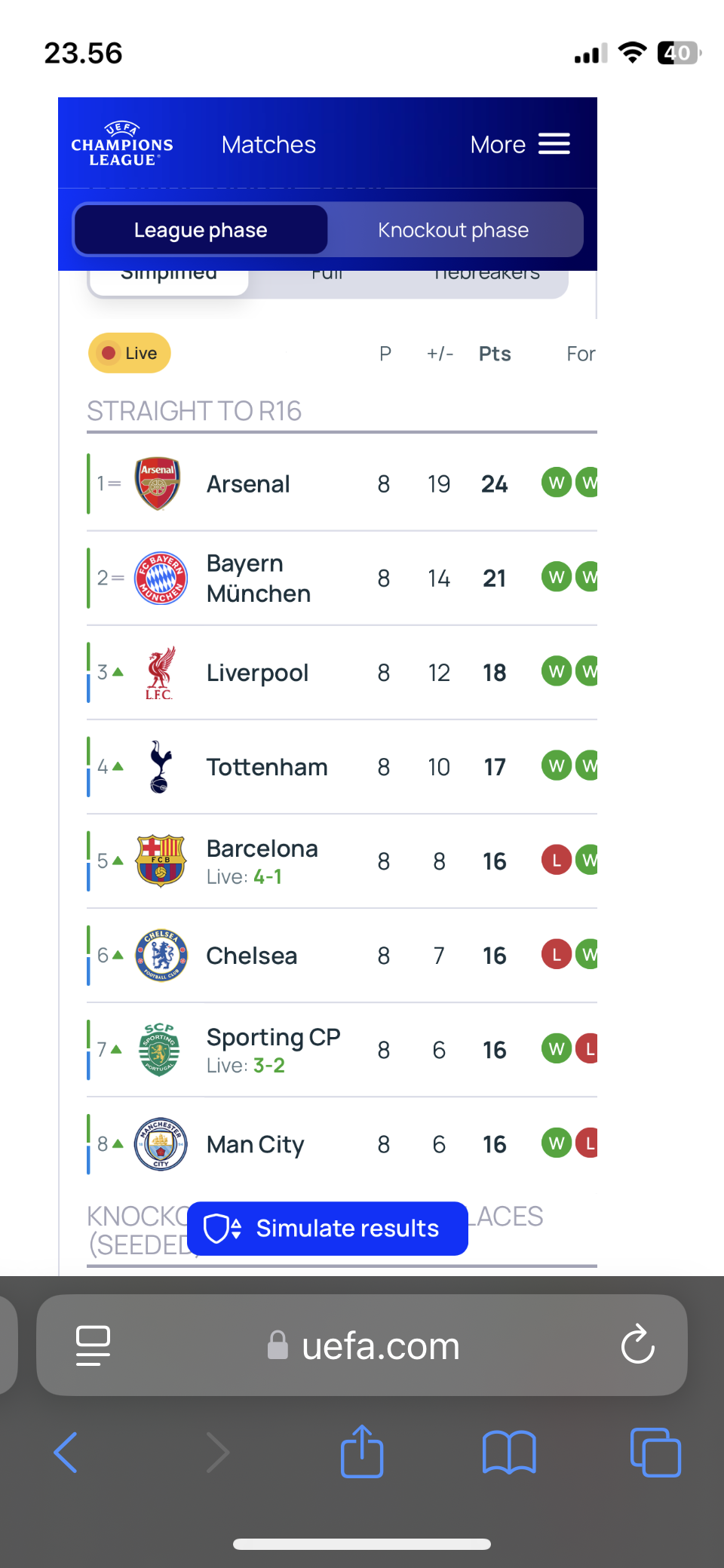The image size is (724, 1568).
Task: Tap the Liverpool club crest
Action: click(x=160, y=673)
